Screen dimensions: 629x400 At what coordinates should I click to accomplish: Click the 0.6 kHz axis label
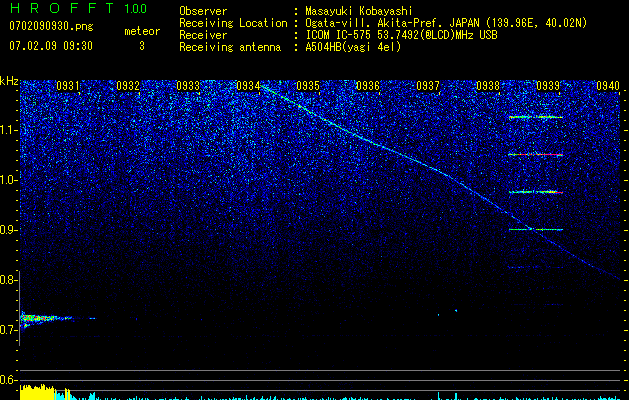pos(7,380)
